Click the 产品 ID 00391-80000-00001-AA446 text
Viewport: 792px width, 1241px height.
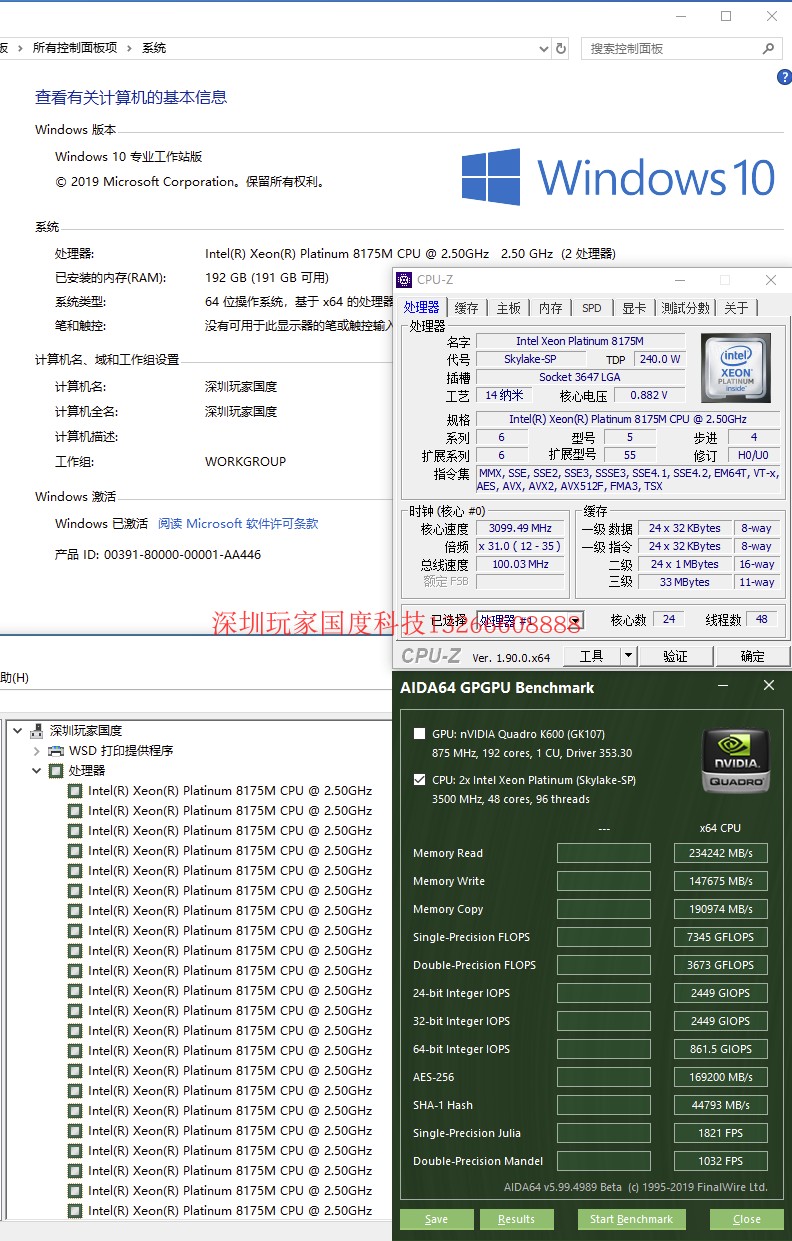(158, 554)
